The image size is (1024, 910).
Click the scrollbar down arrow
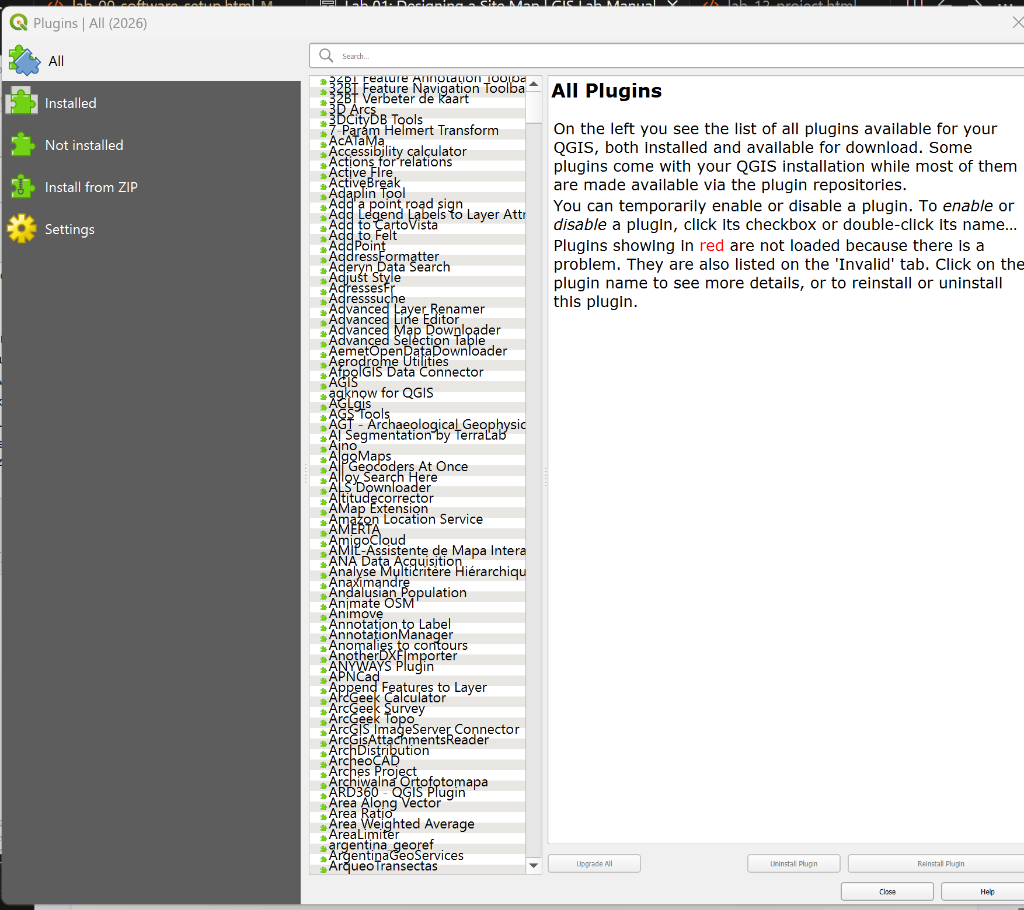(x=533, y=865)
